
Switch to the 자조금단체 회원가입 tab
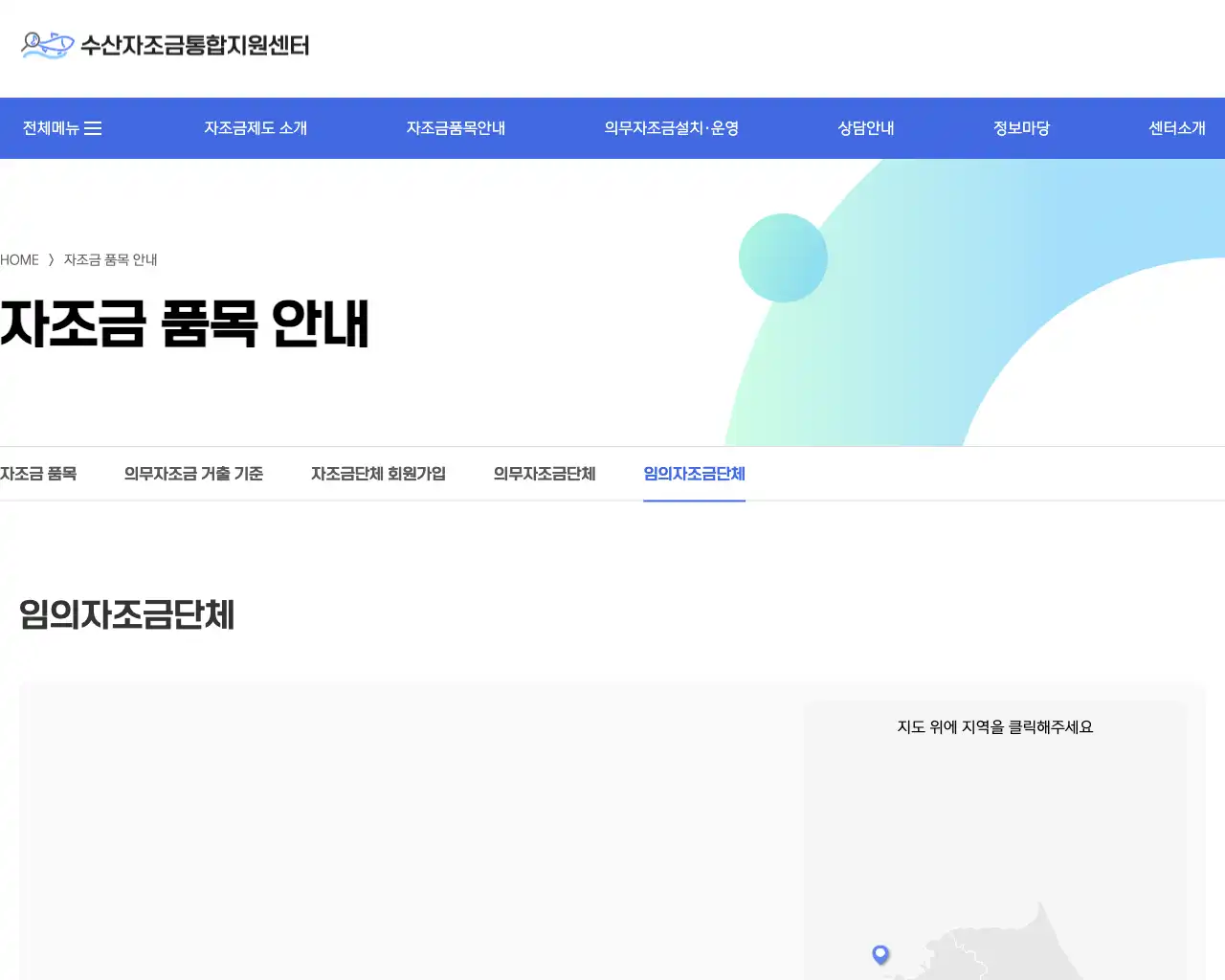click(x=378, y=474)
